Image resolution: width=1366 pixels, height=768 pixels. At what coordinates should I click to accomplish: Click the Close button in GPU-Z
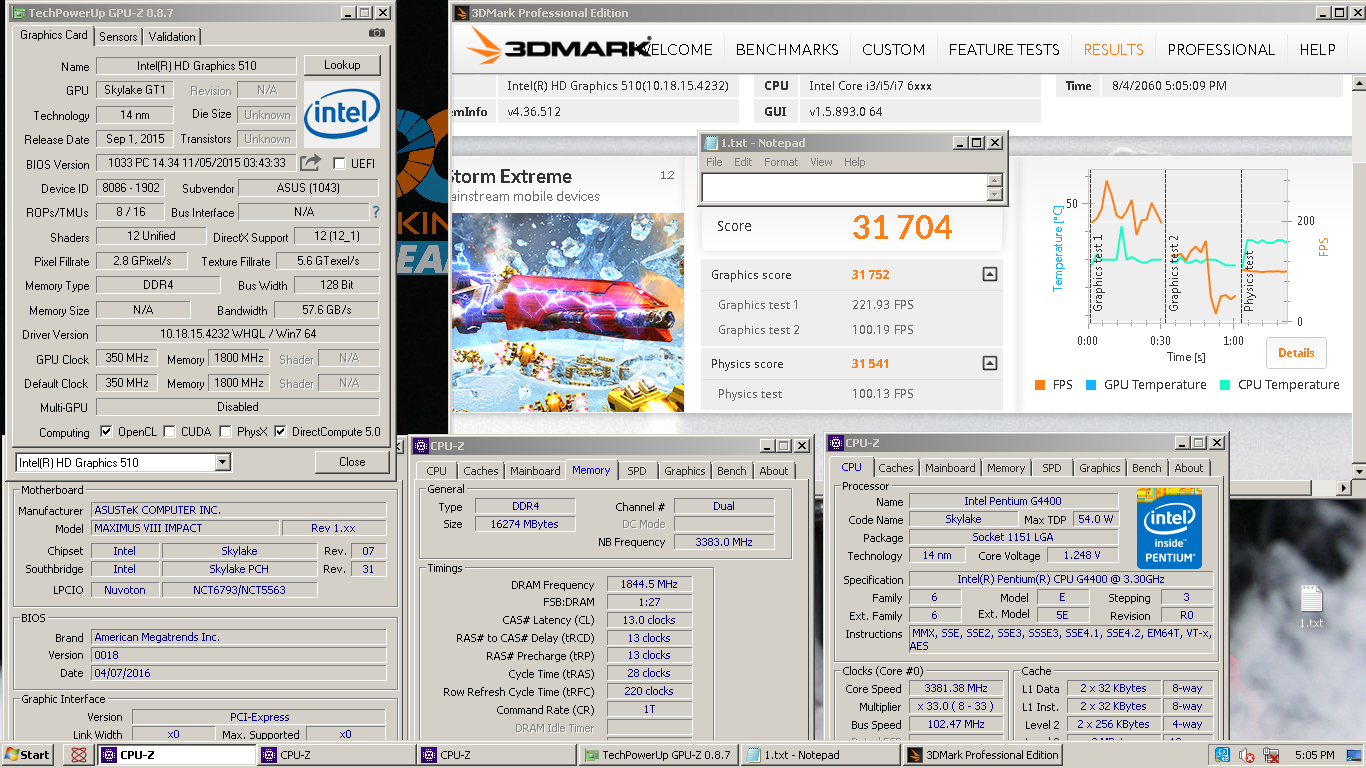point(352,462)
